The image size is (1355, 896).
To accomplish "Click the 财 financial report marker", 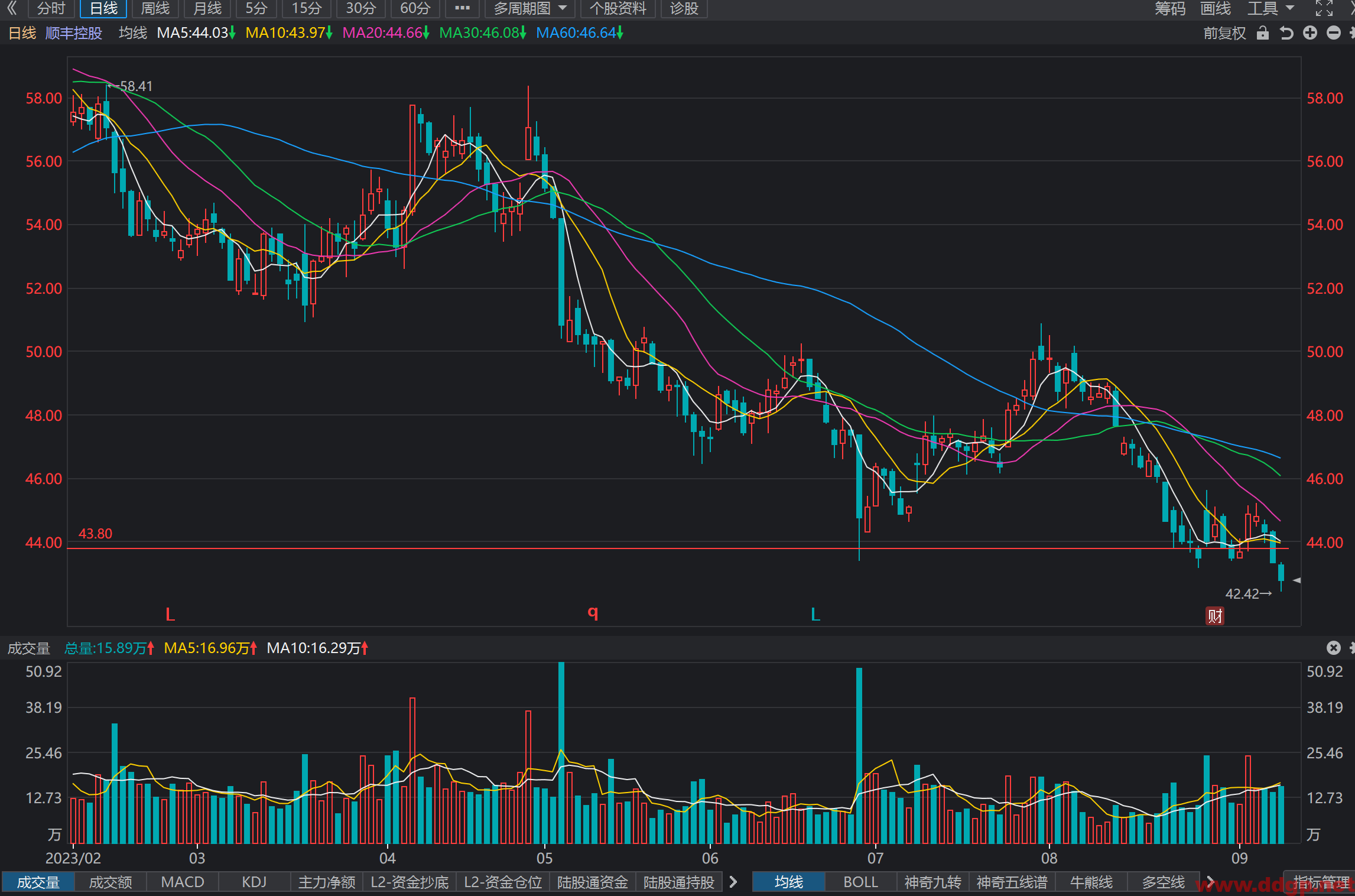I will [x=1214, y=616].
